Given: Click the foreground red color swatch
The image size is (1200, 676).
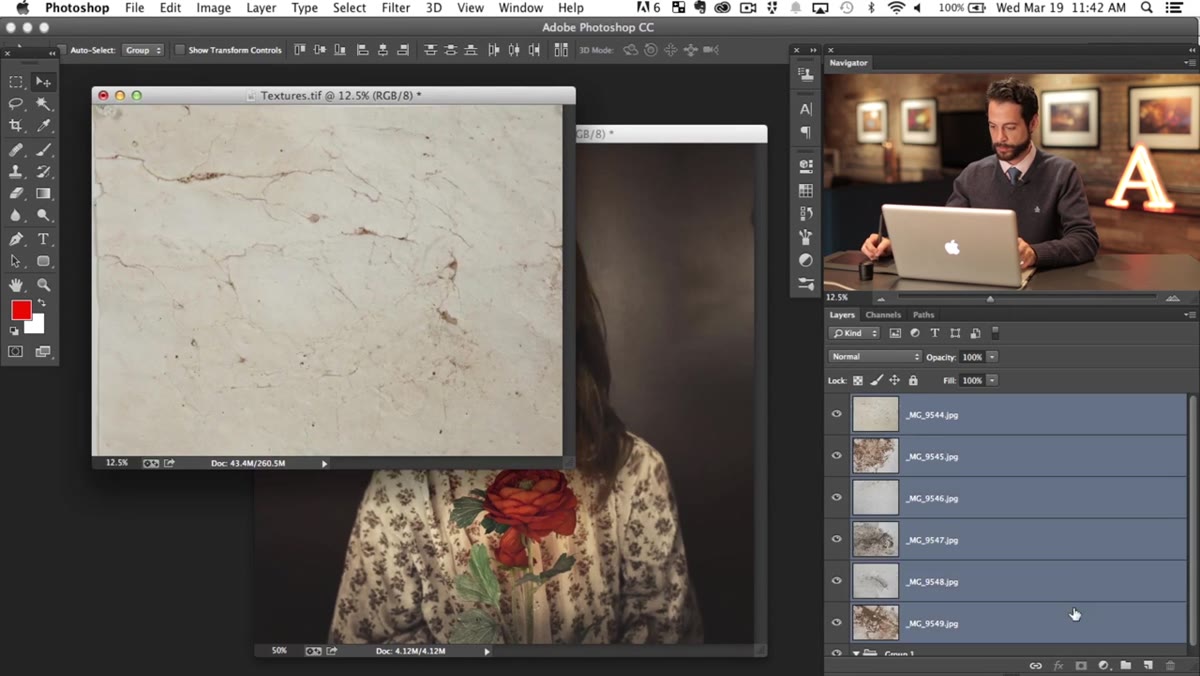Looking at the screenshot, I should click(19, 310).
